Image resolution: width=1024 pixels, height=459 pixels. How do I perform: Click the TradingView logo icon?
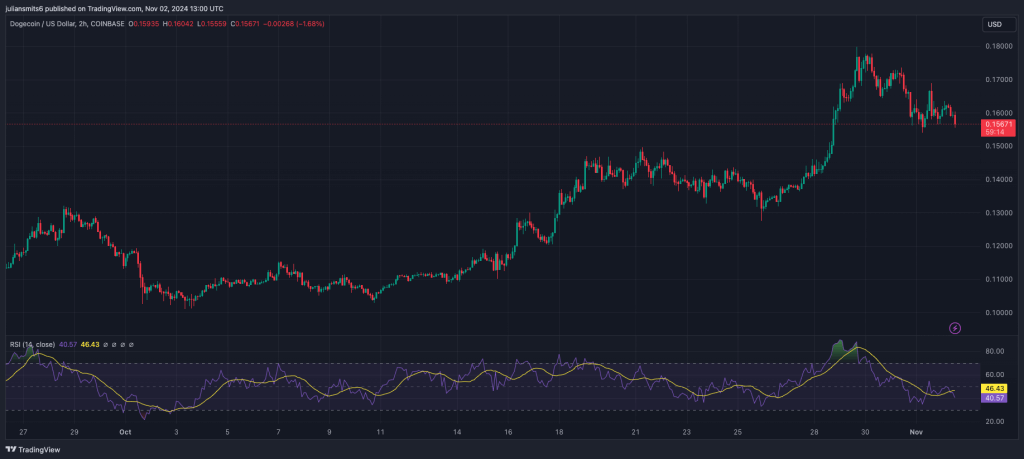click(x=12, y=449)
